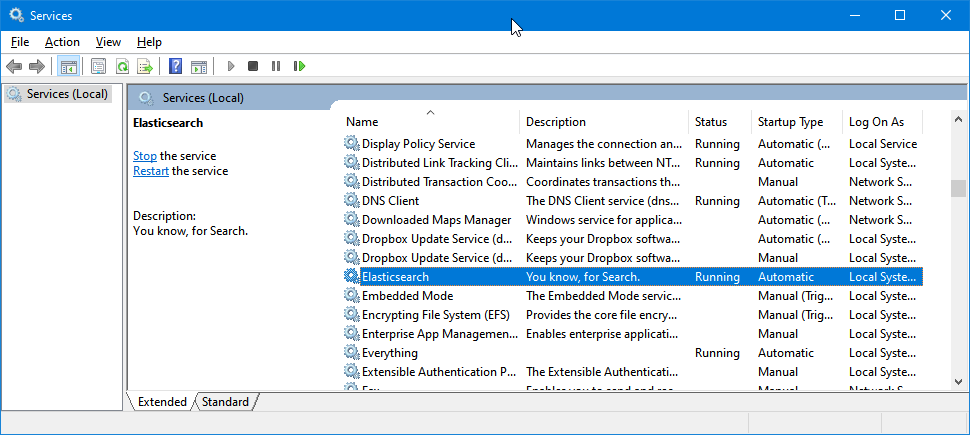Select the Everything service
Viewport: 970px width, 435px height.
pyautogui.click(x=390, y=353)
